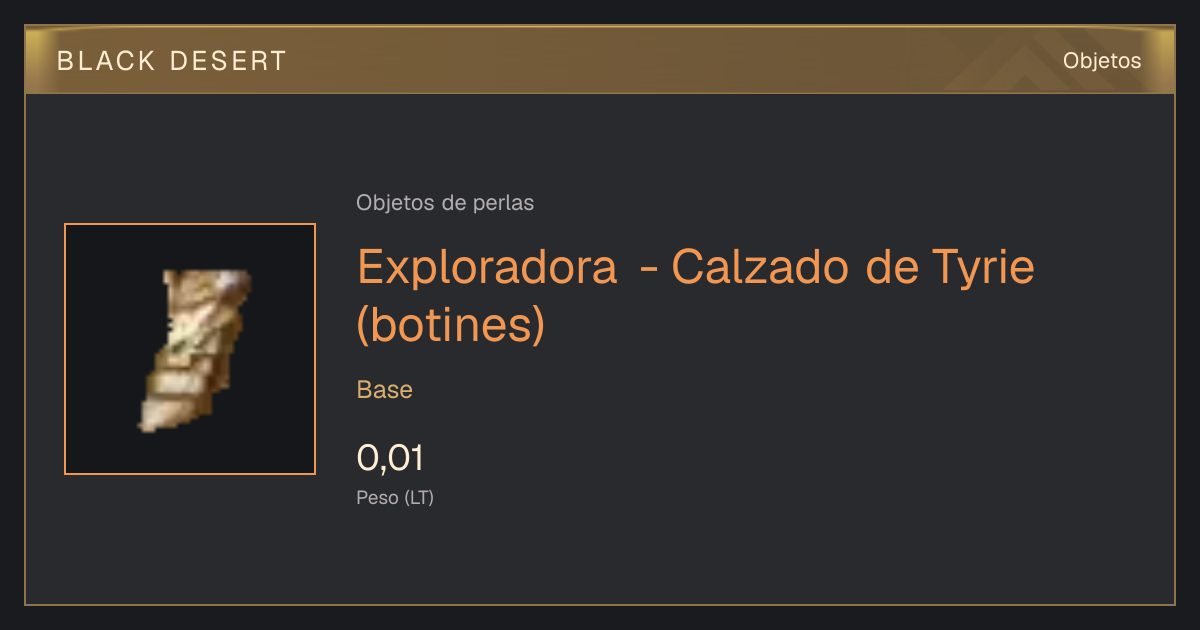Click the word 'Tyrie' in the title
This screenshot has height=630, width=1200.
tap(983, 268)
